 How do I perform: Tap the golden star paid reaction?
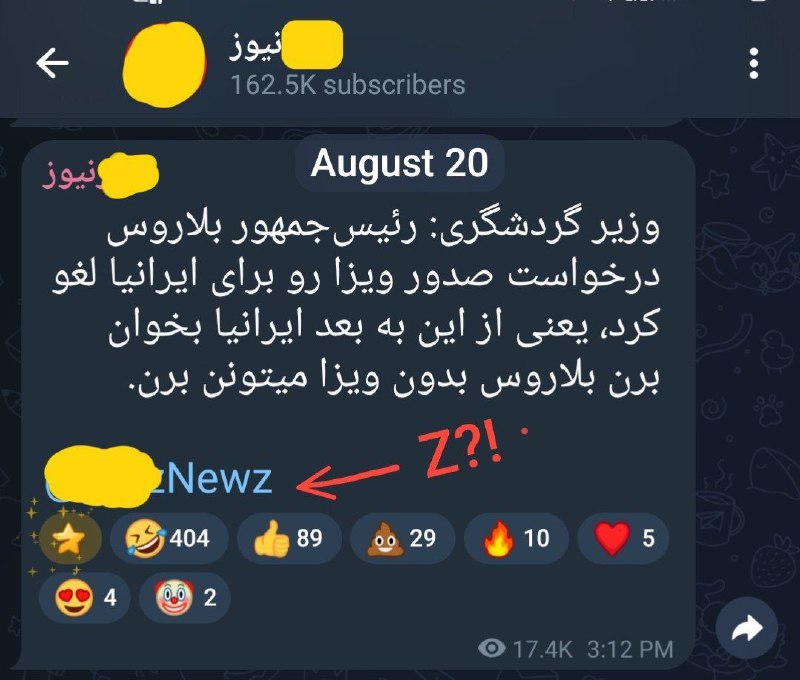click(70, 539)
